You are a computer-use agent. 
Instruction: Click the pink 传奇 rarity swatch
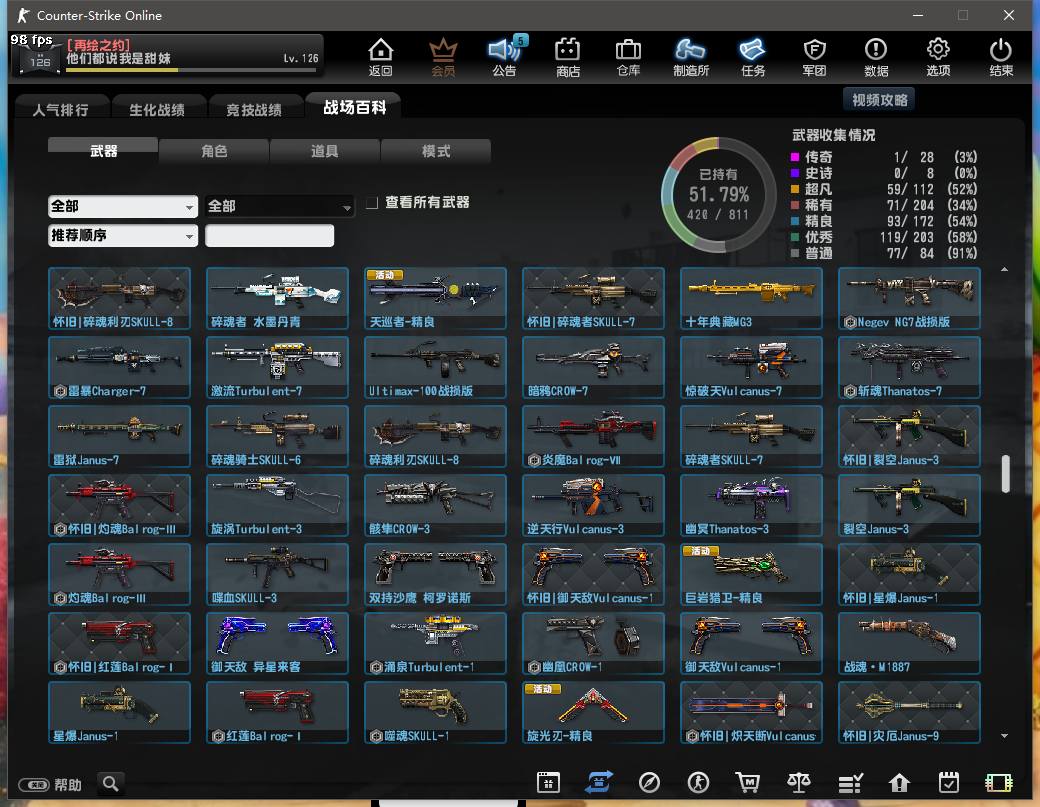(x=795, y=157)
